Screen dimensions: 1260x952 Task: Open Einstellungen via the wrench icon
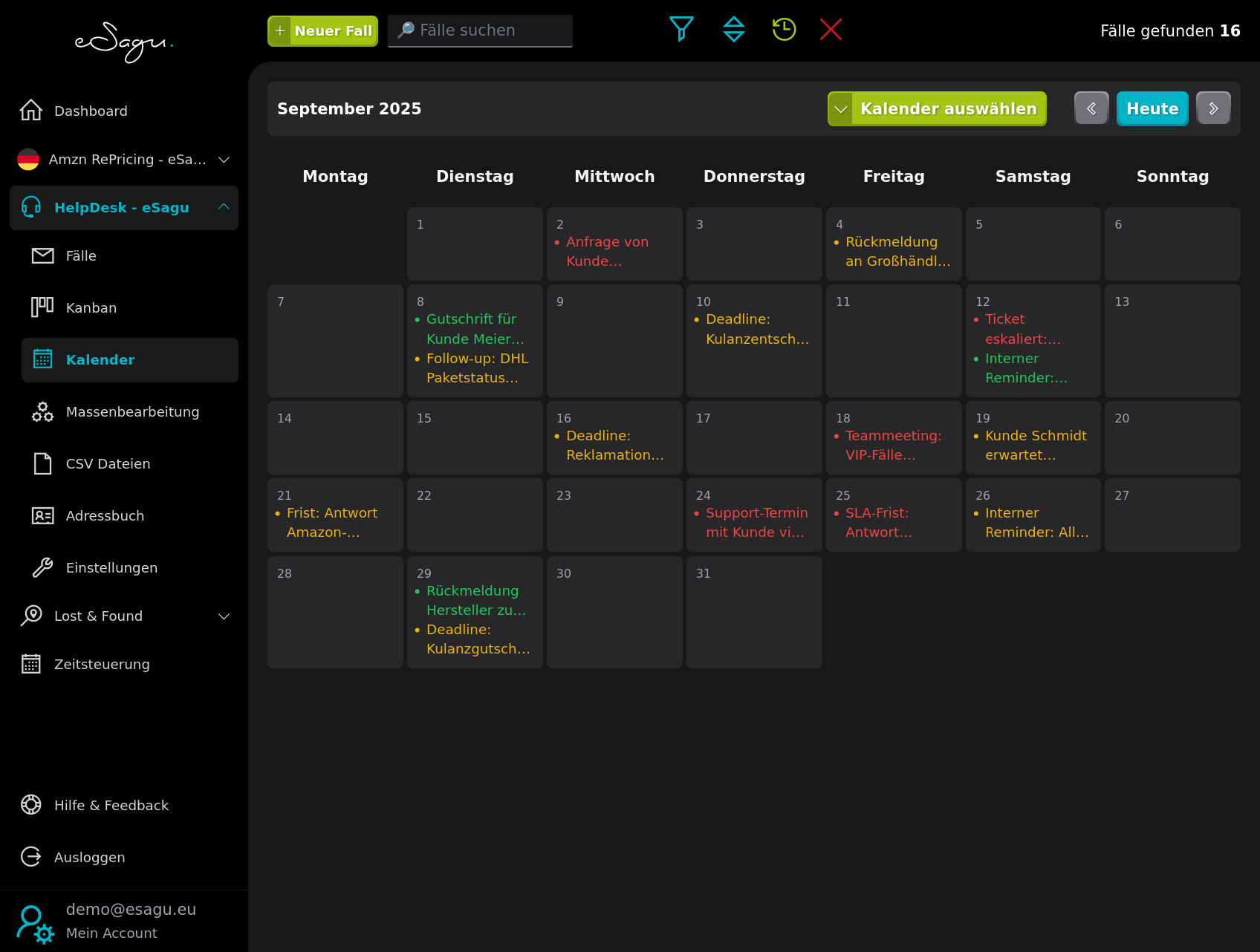(x=111, y=567)
